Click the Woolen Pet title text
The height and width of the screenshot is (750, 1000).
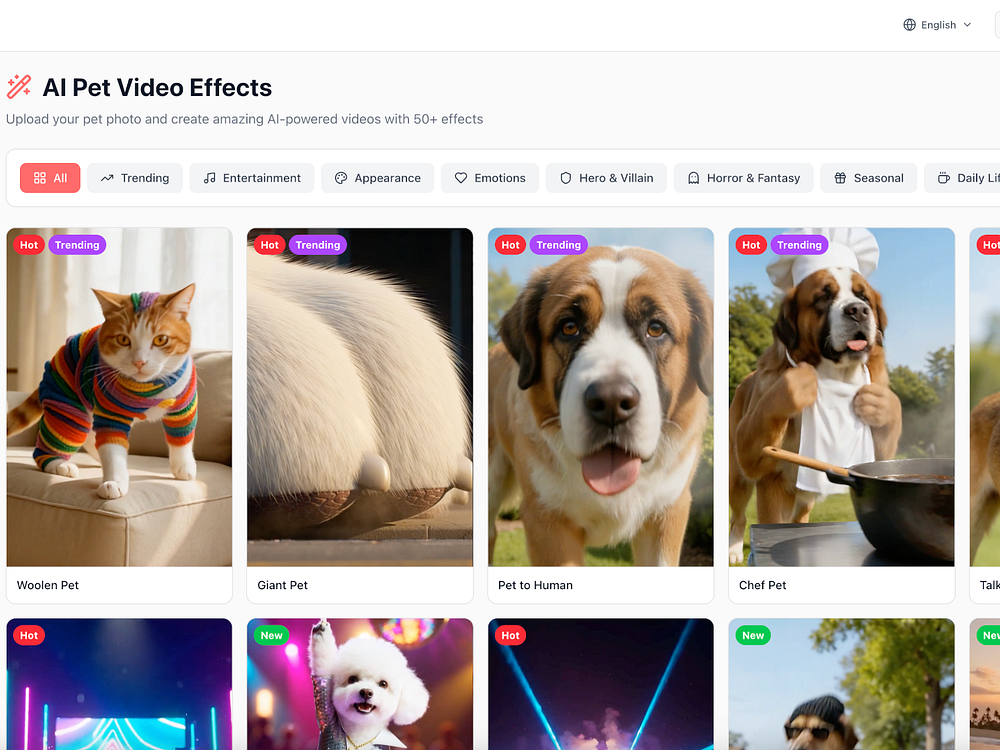coord(48,585)
